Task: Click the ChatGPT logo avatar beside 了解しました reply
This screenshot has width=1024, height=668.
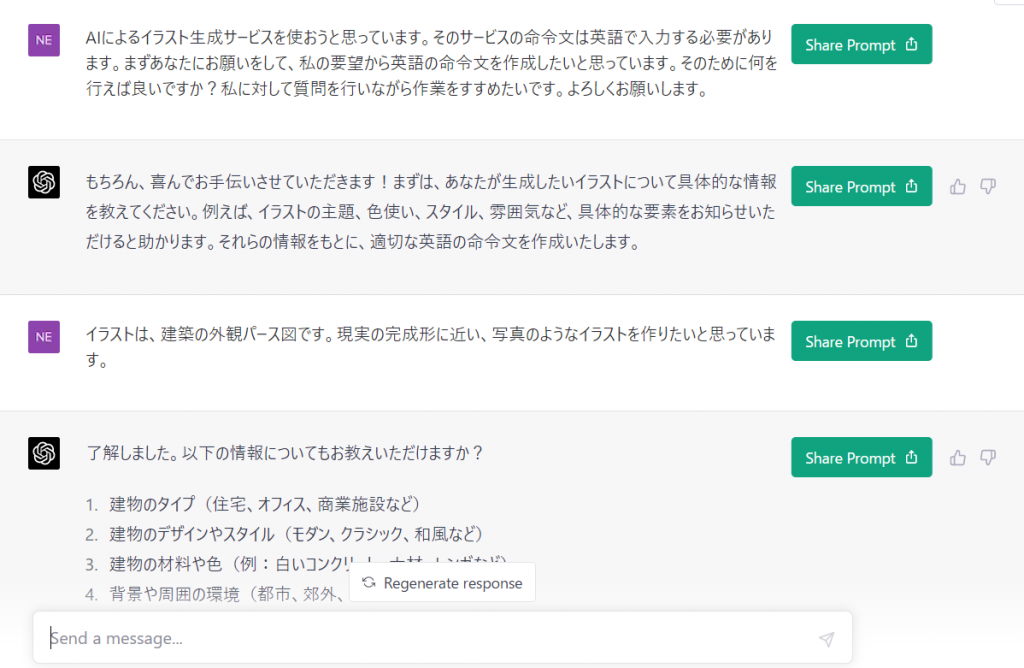Action: (x=44, y=453)
